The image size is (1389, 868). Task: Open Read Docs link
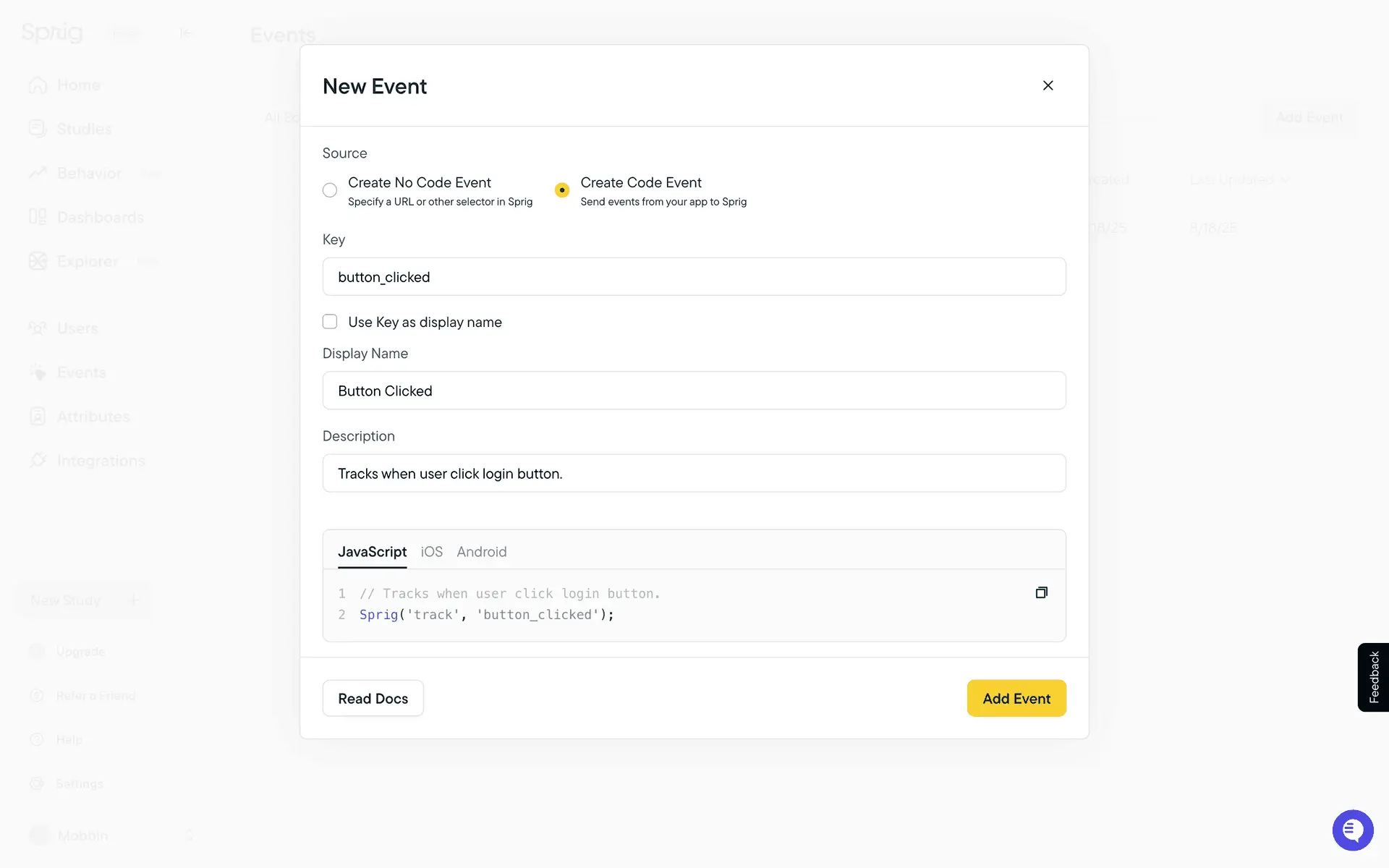pos(373,698)
